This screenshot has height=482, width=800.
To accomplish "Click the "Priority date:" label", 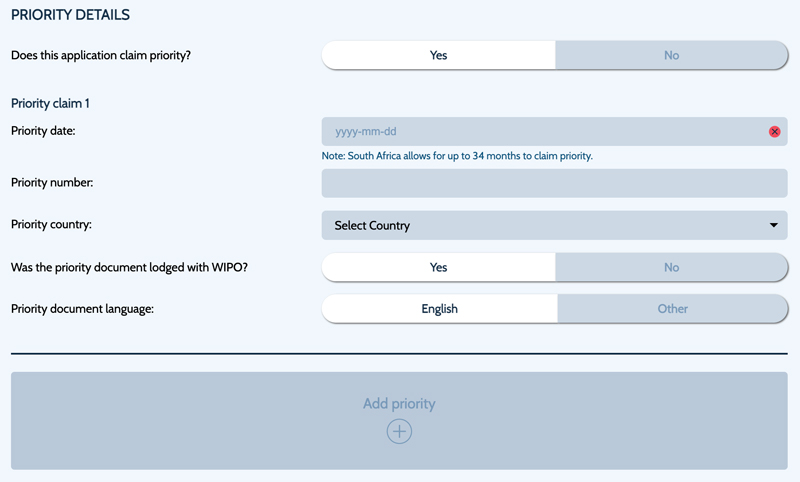I will 43,131.
